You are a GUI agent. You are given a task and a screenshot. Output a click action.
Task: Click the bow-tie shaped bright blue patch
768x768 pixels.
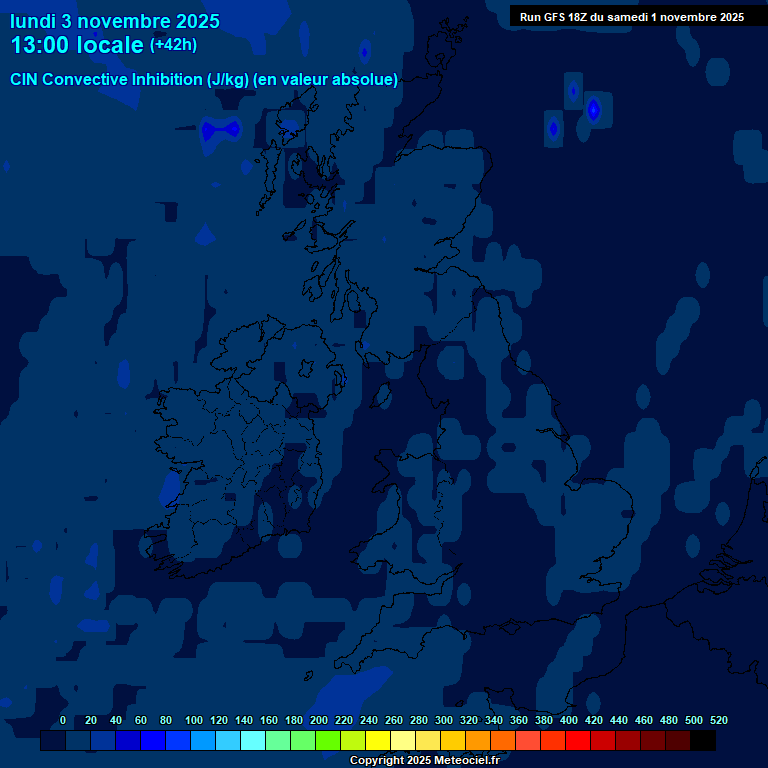click(221, 129)
